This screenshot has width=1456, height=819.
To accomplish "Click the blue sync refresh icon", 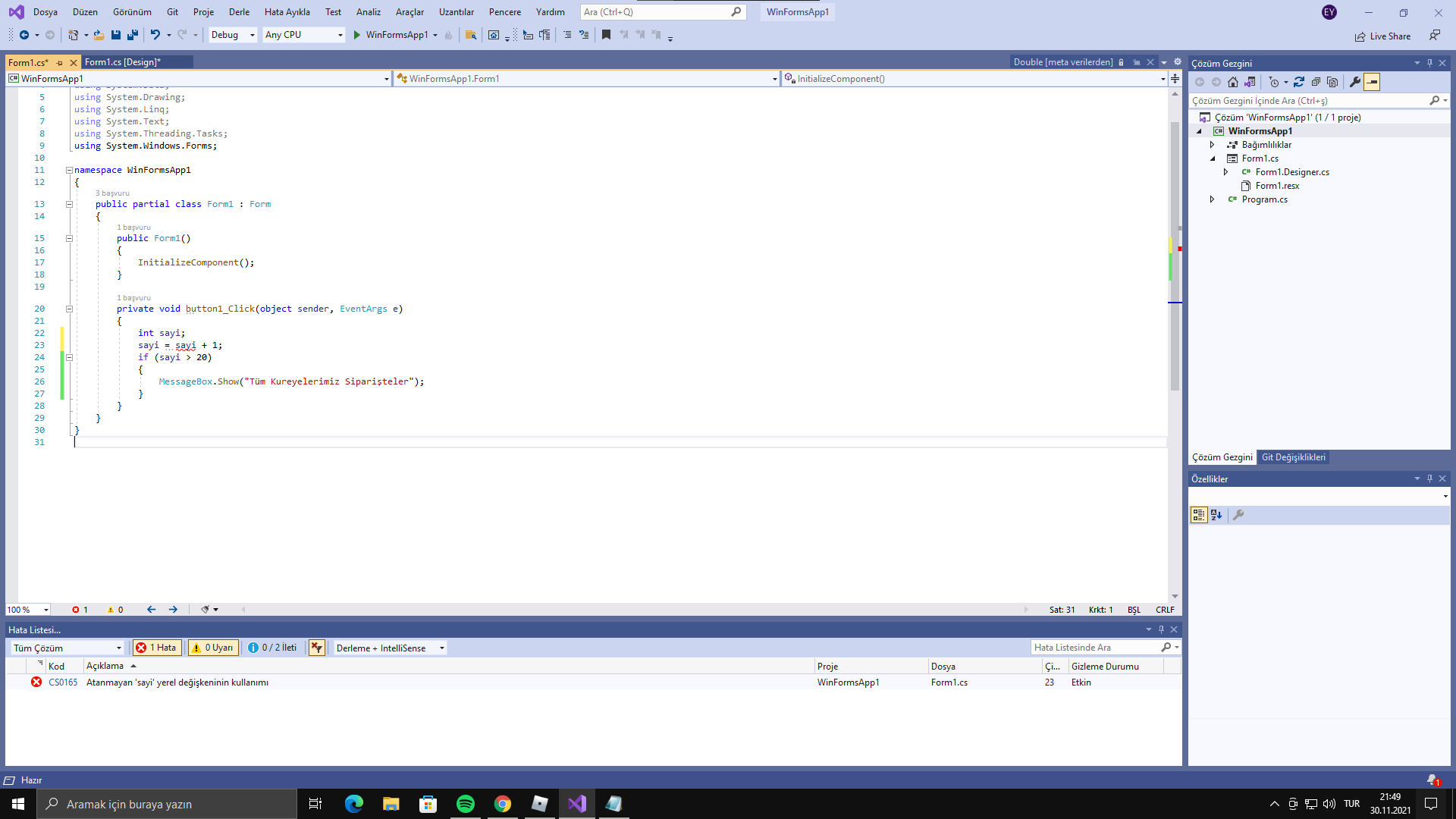I will [x=1299, y=82].
